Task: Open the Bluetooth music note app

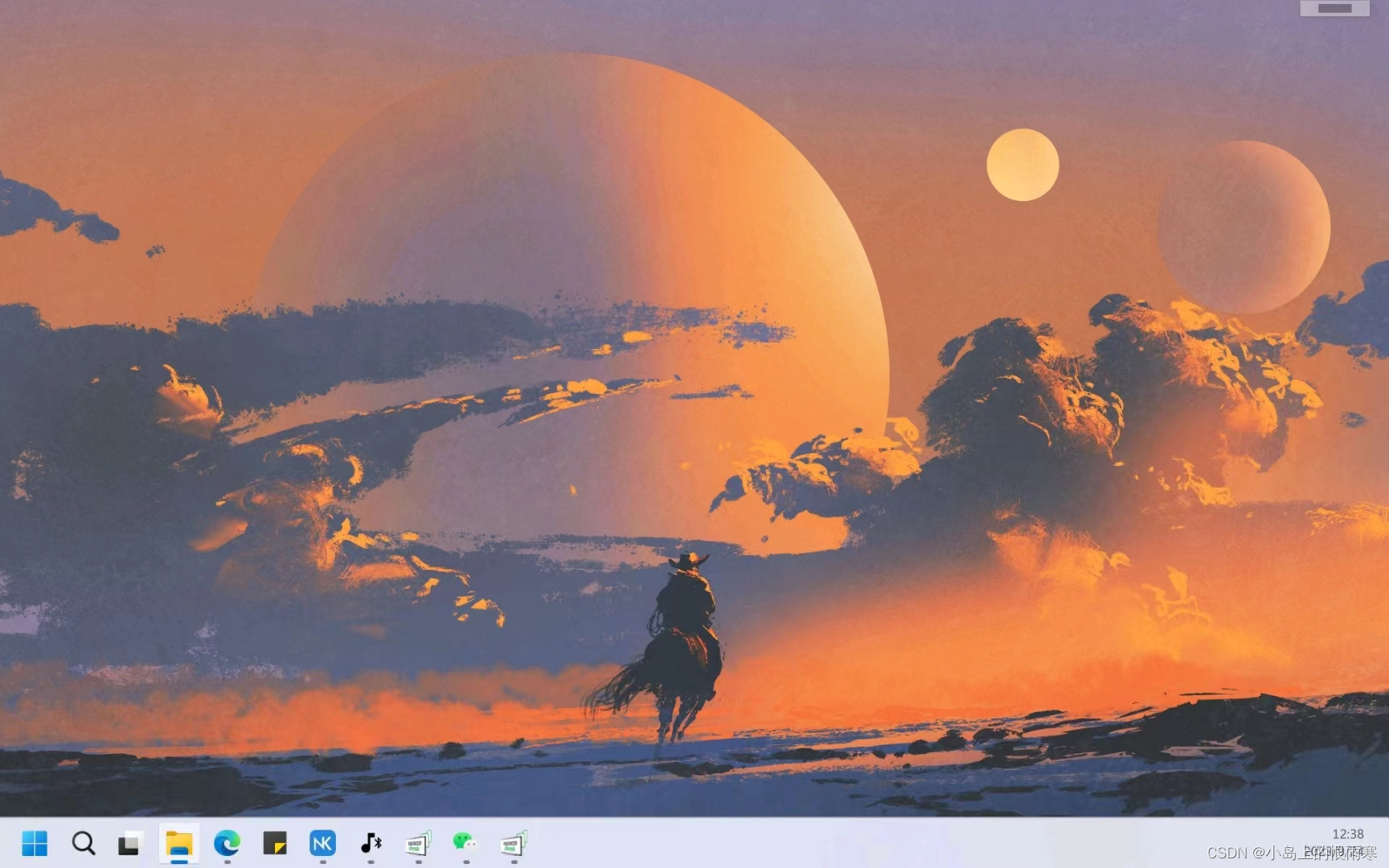Action: (371, 842)
